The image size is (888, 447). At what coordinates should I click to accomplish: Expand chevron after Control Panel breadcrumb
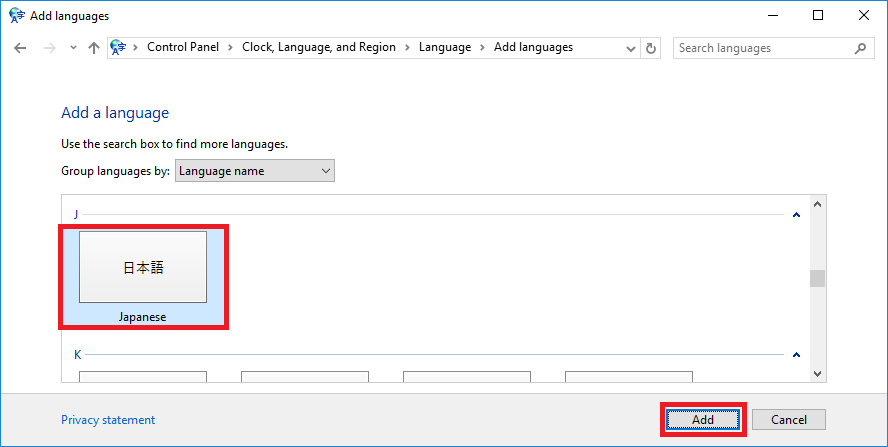tap(230, 48)
